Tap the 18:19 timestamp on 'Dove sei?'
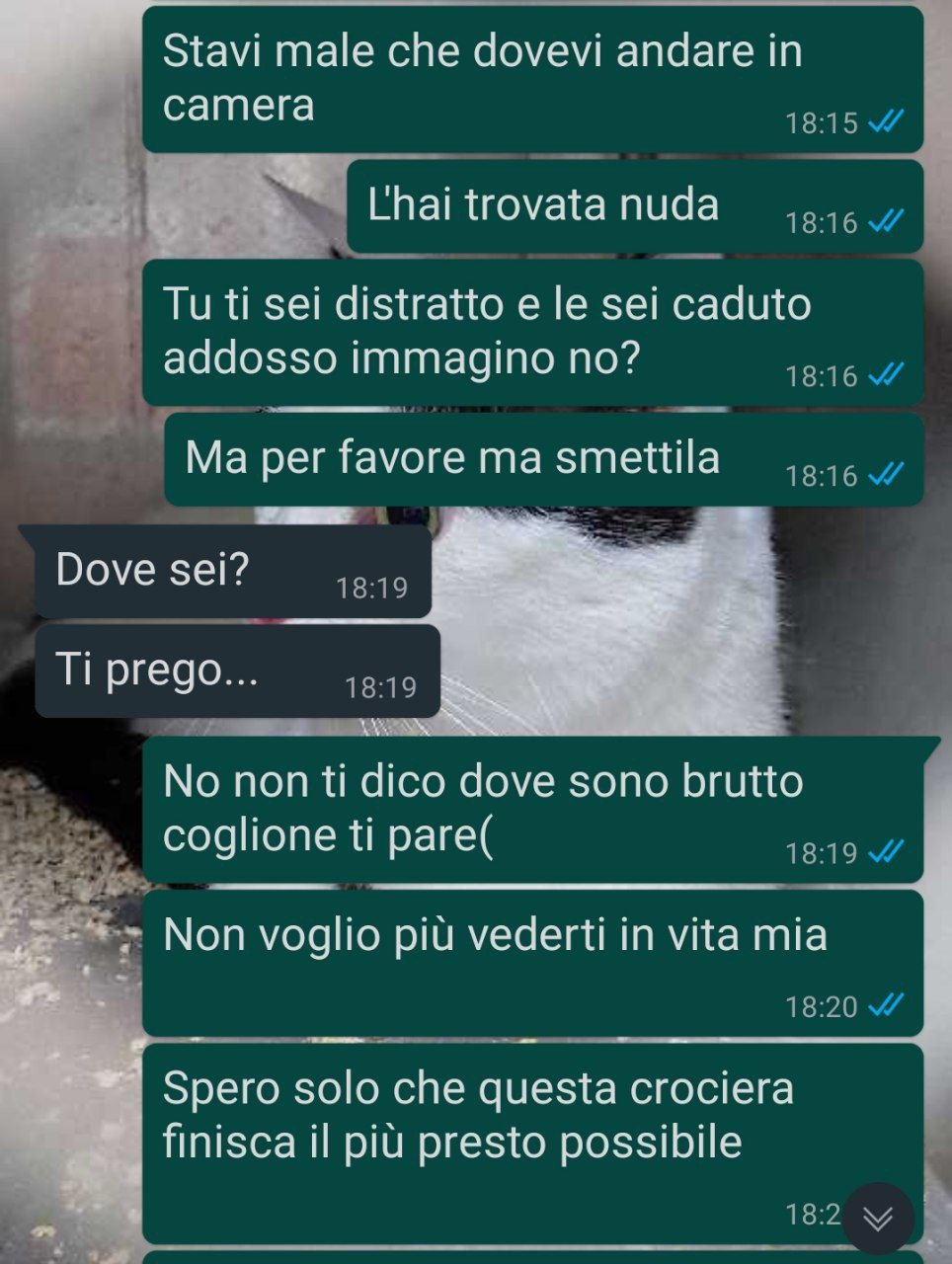The image size is (952, 1264). (371, 588)
